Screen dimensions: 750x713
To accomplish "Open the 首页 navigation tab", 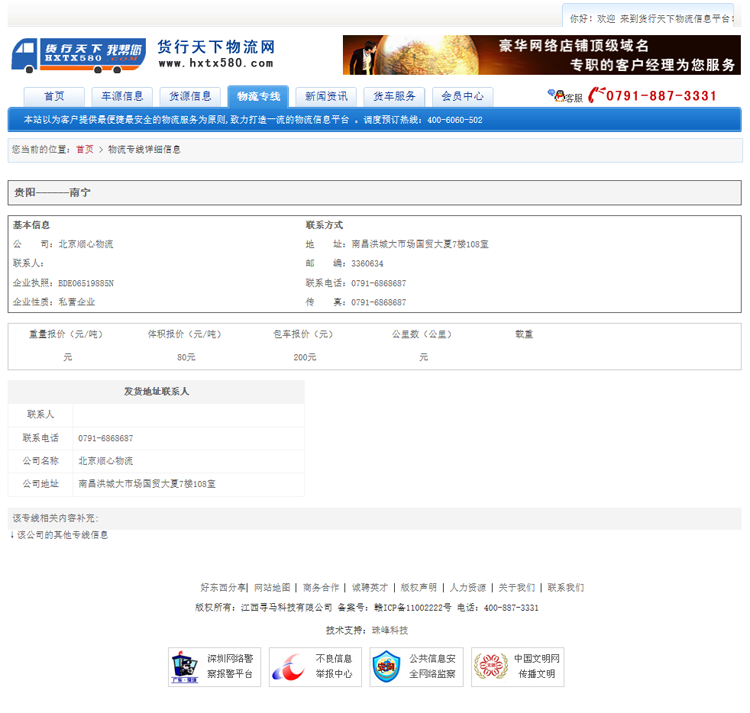I will pyautogui.click(x=54, y=97).
